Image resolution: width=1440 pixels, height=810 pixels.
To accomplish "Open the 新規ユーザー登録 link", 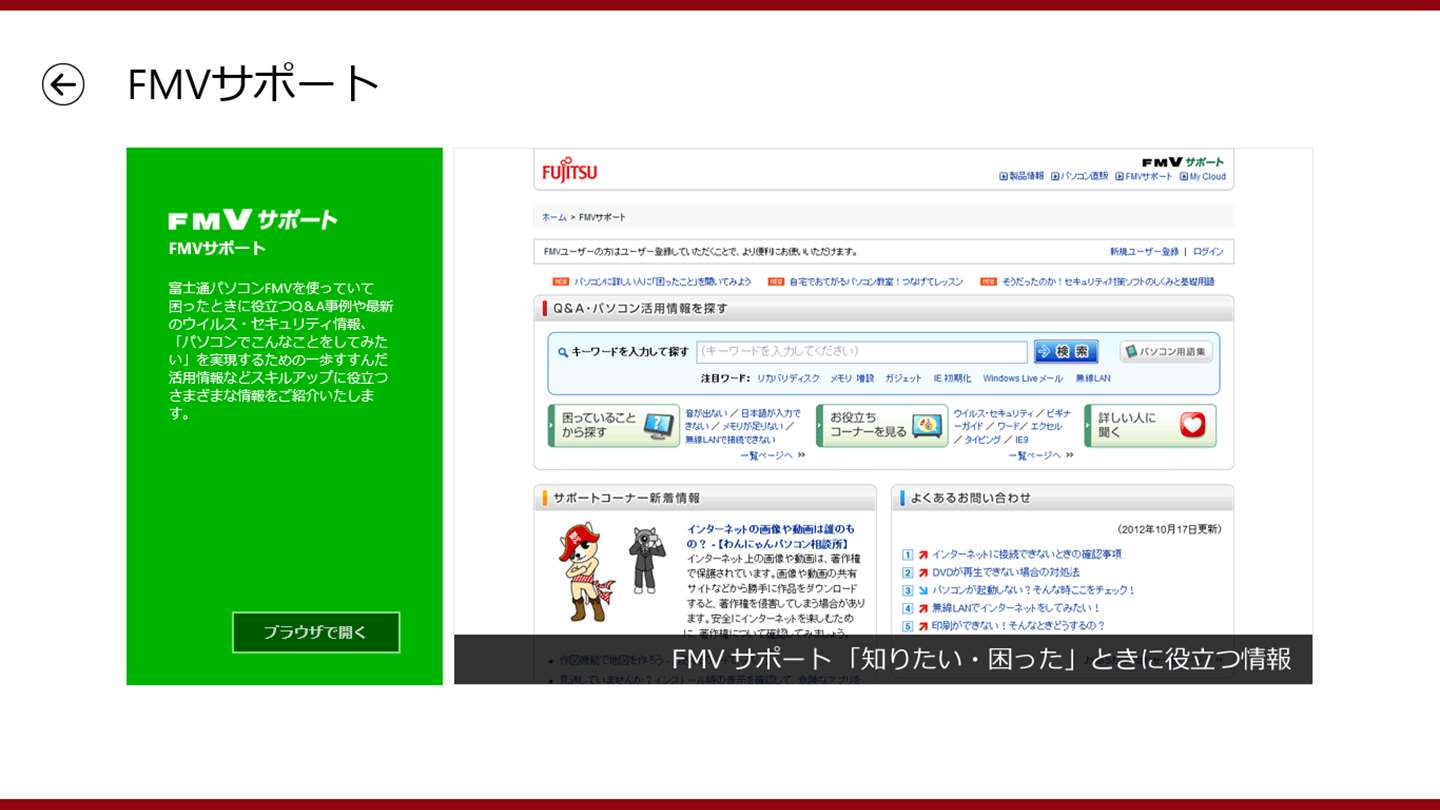I will [x=1144, y=252].
